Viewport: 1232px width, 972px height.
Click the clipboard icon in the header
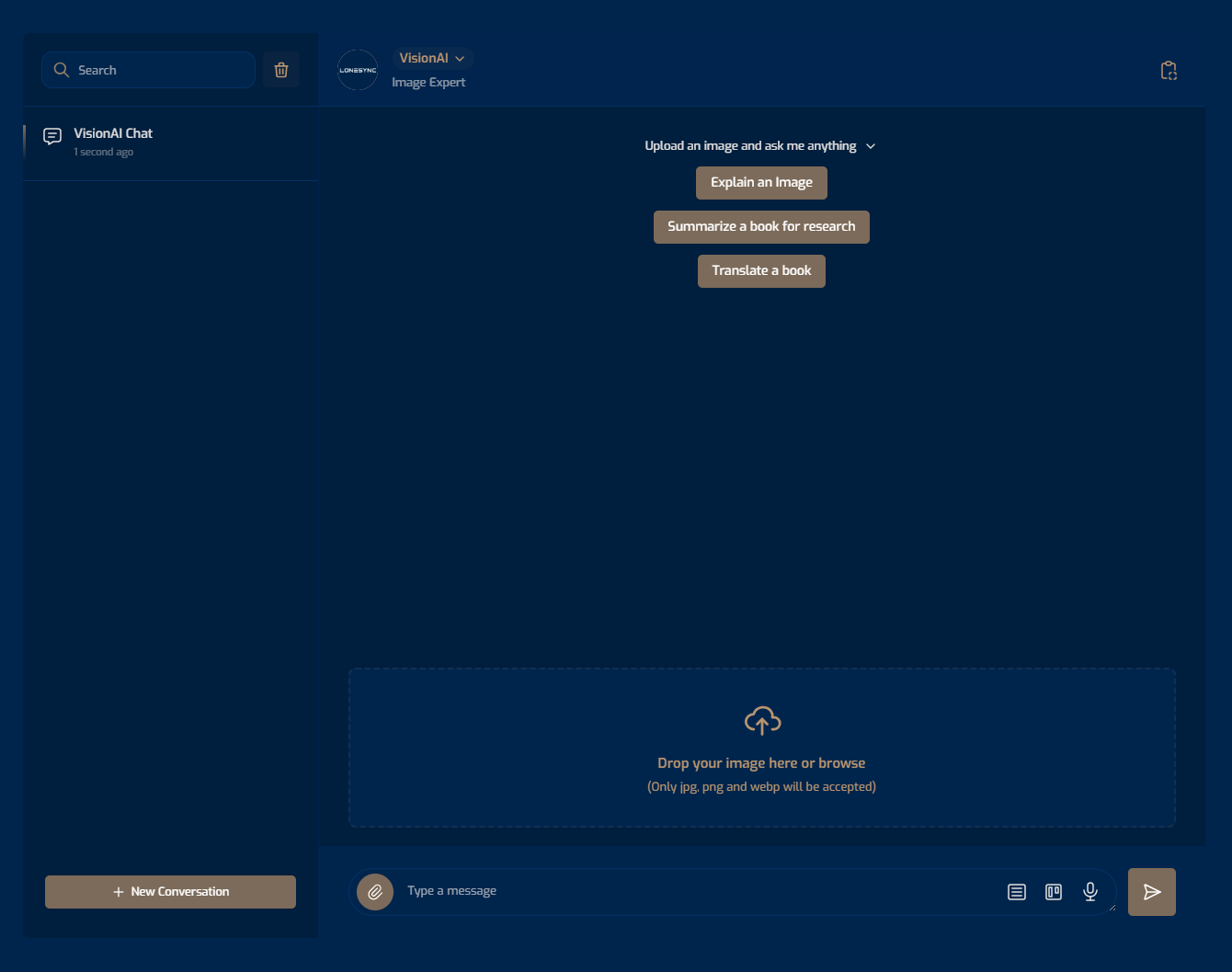(1169, 71)
